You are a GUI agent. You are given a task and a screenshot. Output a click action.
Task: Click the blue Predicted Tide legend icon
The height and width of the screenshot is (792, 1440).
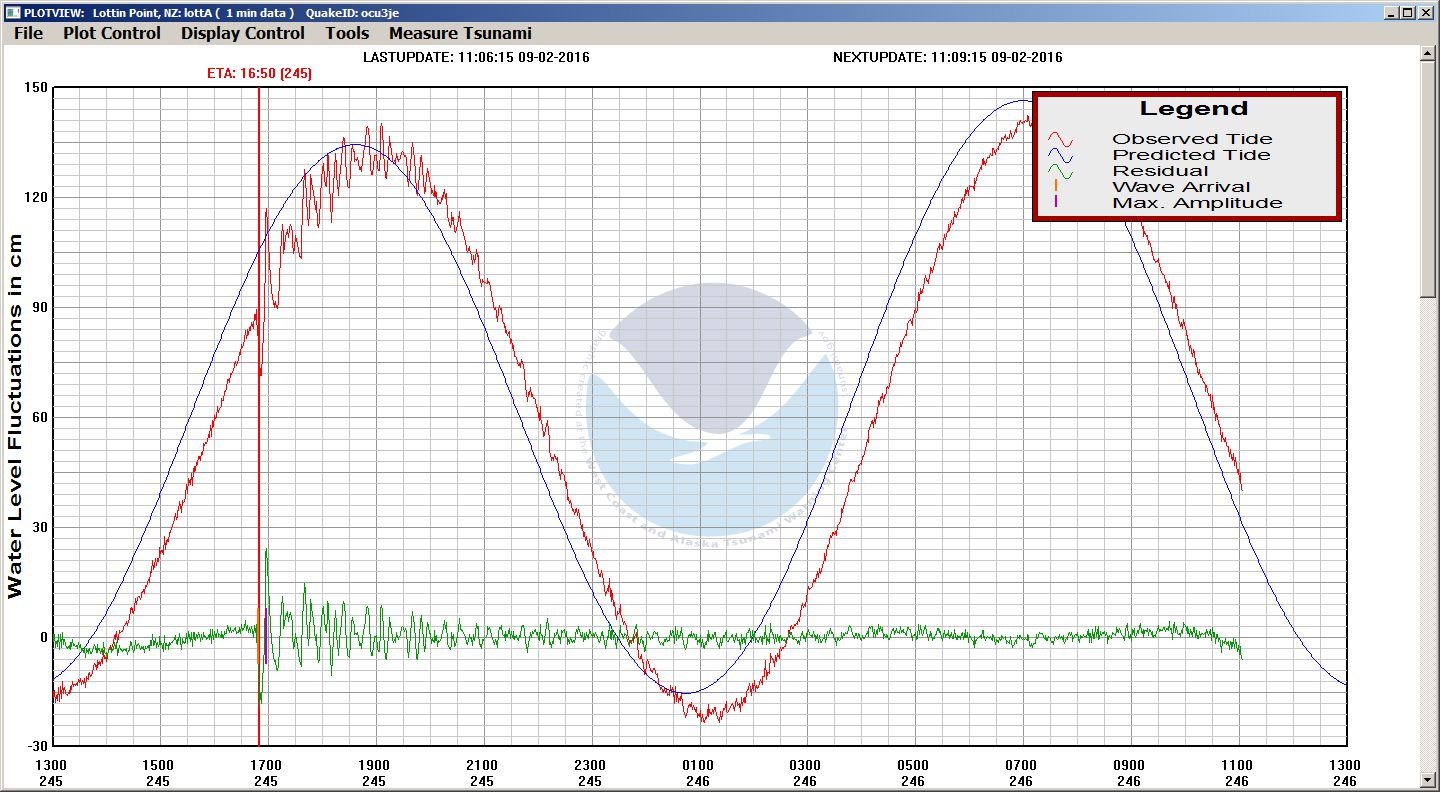[x=1060, y=156]
